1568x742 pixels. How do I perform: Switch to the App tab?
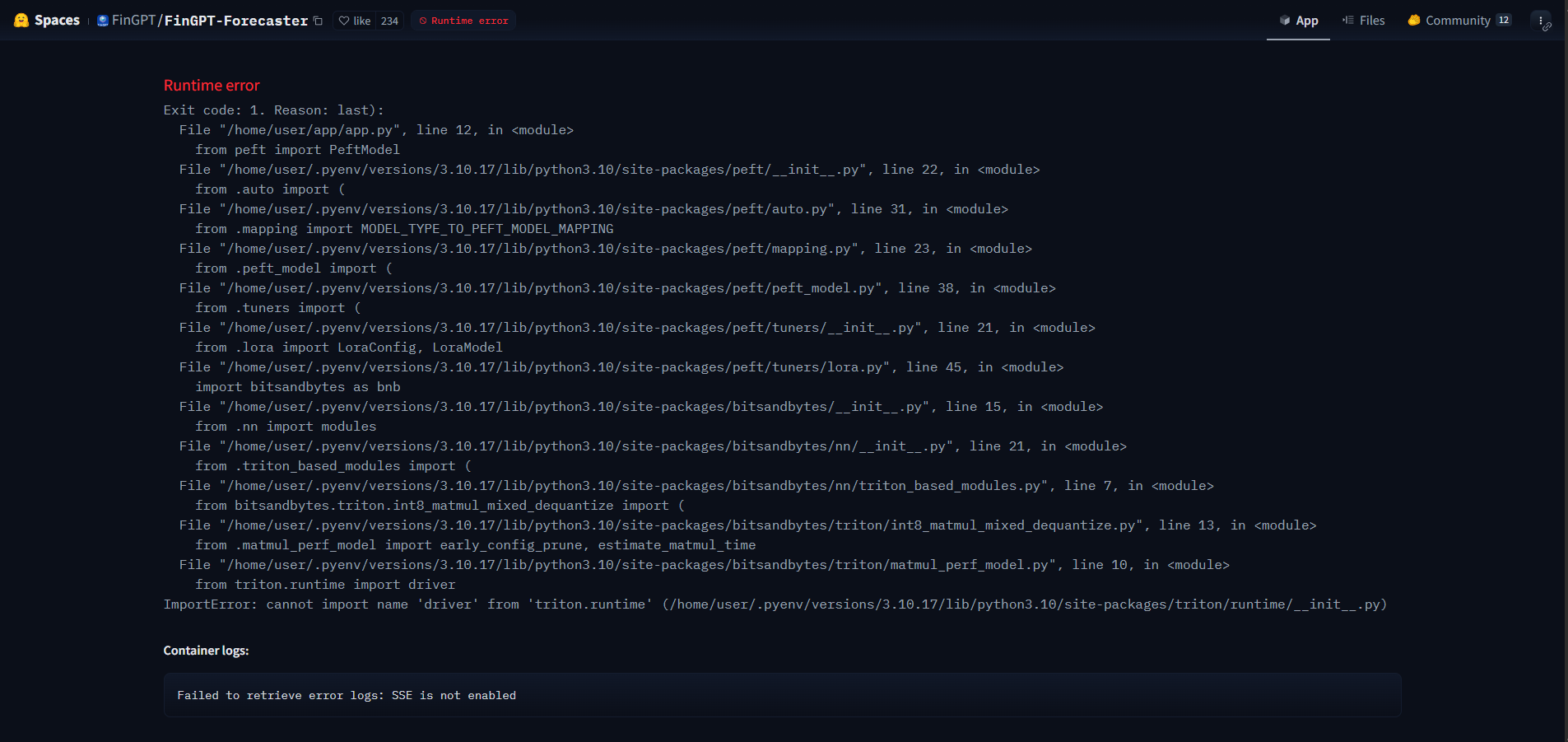coord(1298,21)
